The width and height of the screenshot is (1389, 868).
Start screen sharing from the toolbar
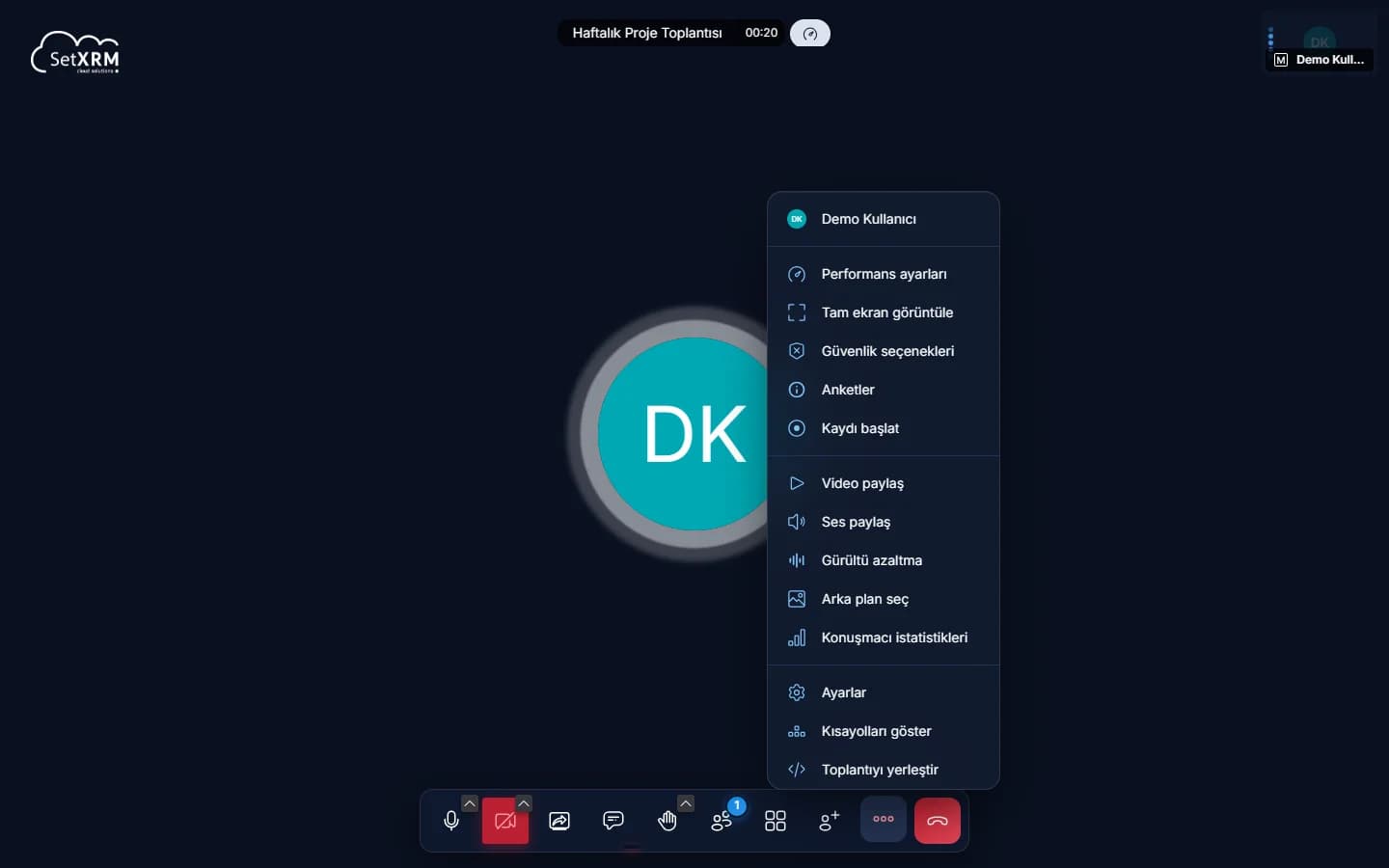[559, 821]
